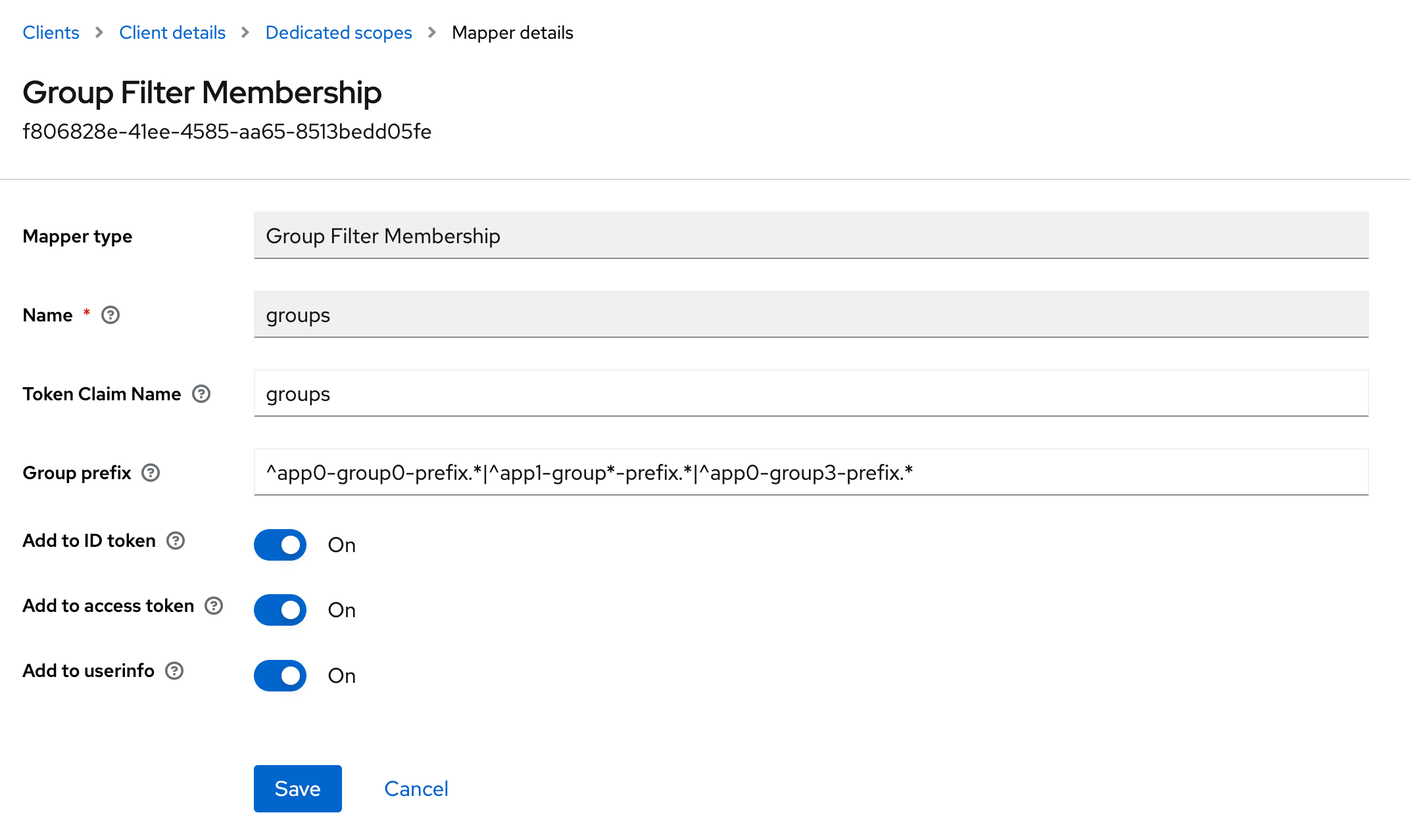
Task: Click Add to userinfo help icon
Action: pos(174,671)
